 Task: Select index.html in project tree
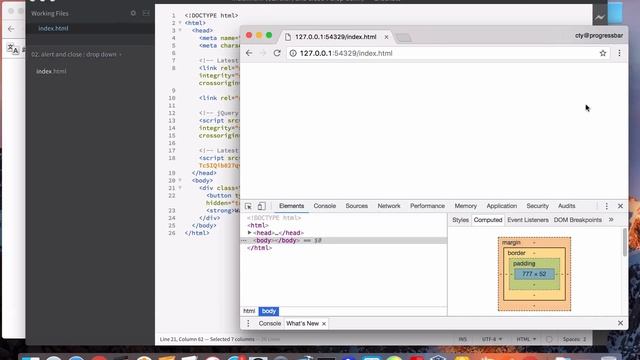[51, 71]
